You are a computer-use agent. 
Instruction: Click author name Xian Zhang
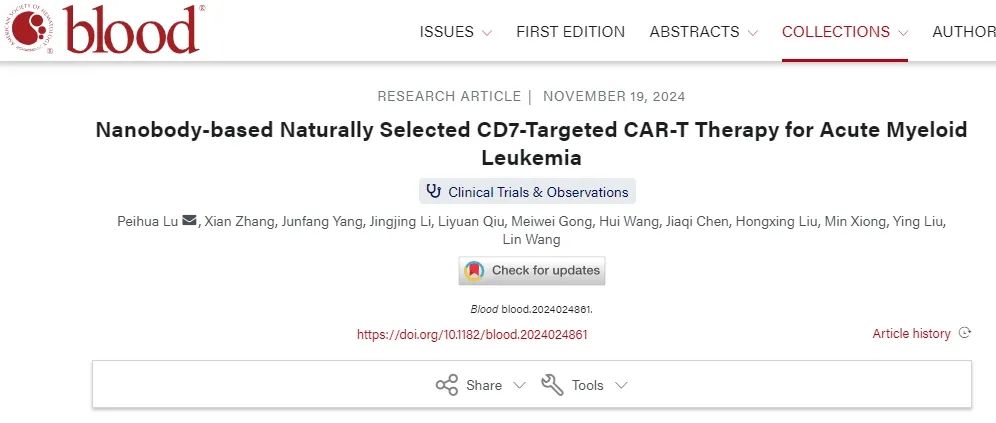[x=239, y=221]
